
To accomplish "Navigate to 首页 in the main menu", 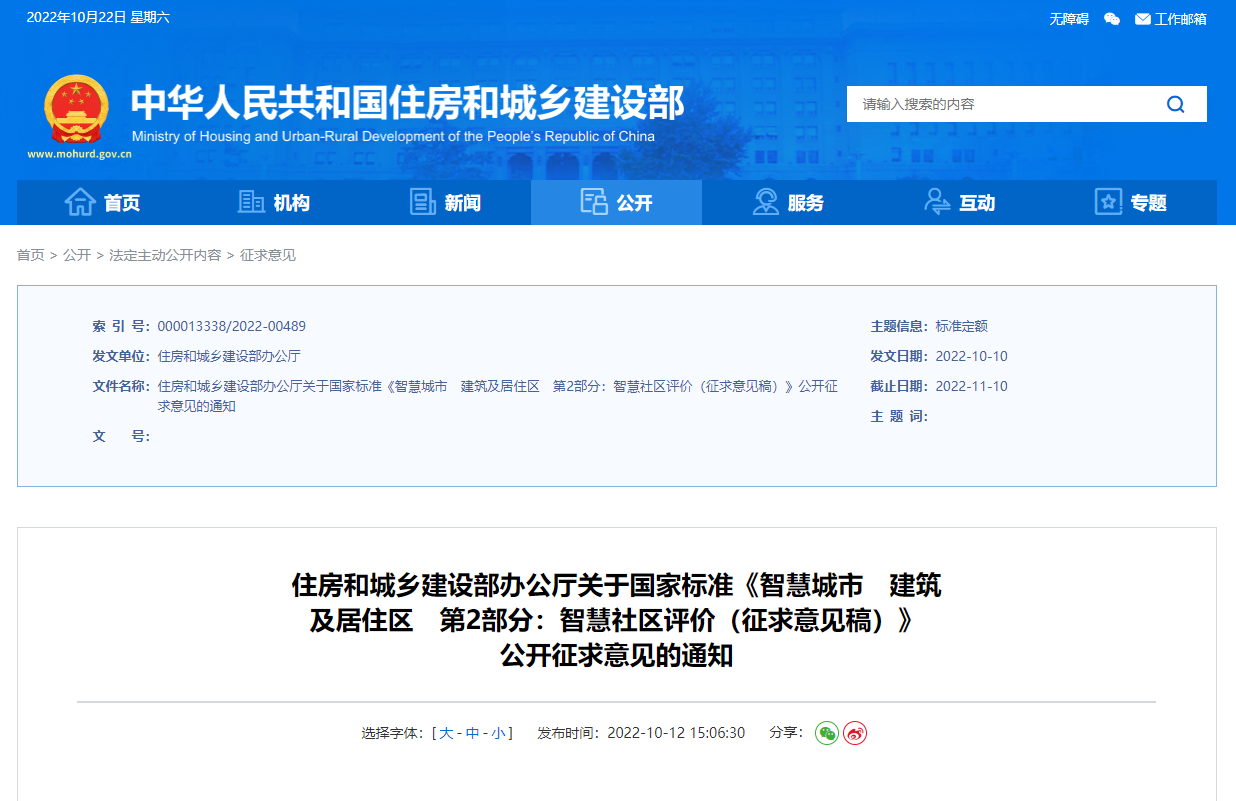I will tap(122, 201).
